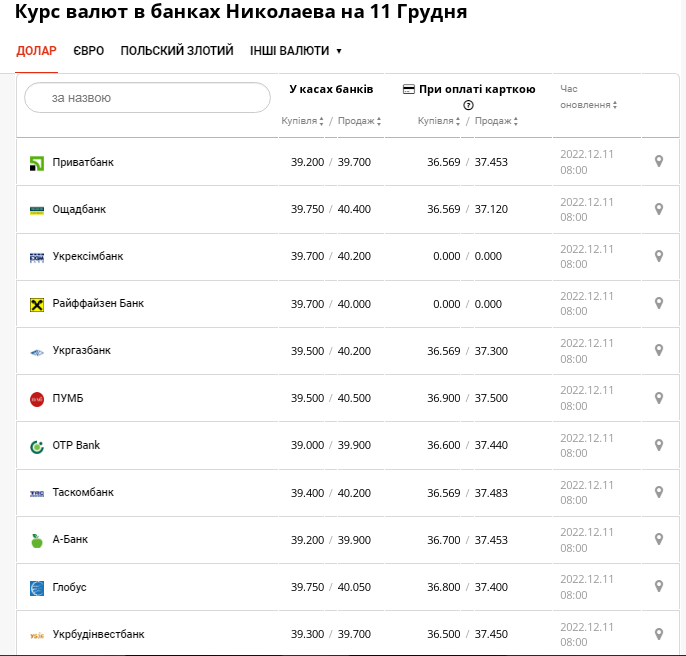Viewport: 686px width, 656px height.
Task: Open map pin for А-Банк
Action: pyautogui.click(x=659, y=539)
